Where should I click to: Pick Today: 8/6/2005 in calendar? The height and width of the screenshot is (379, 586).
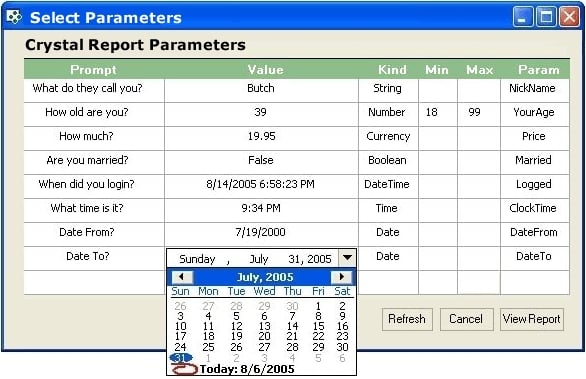[247, 369]
